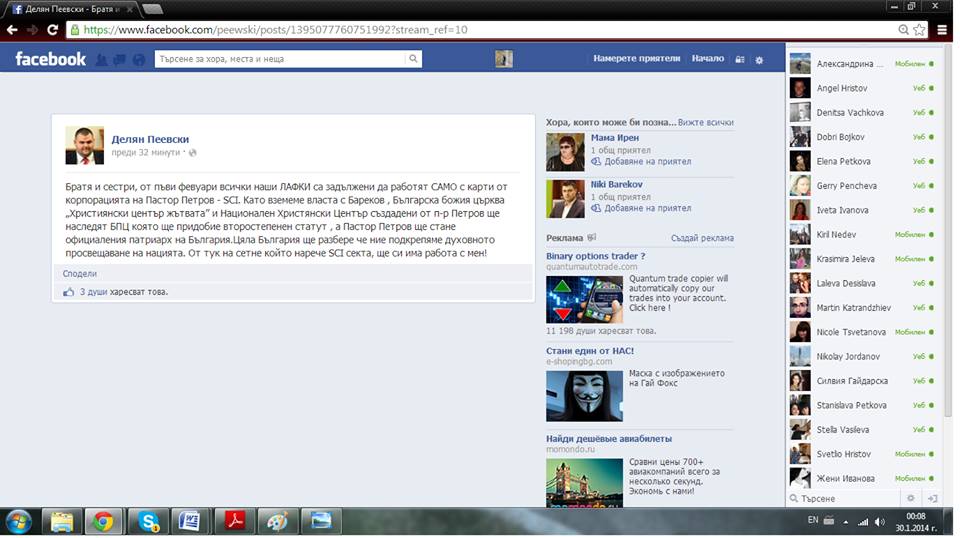Click the hide chat sidebar icon
The image size is (960, 538).
click(x=932, y=498)
